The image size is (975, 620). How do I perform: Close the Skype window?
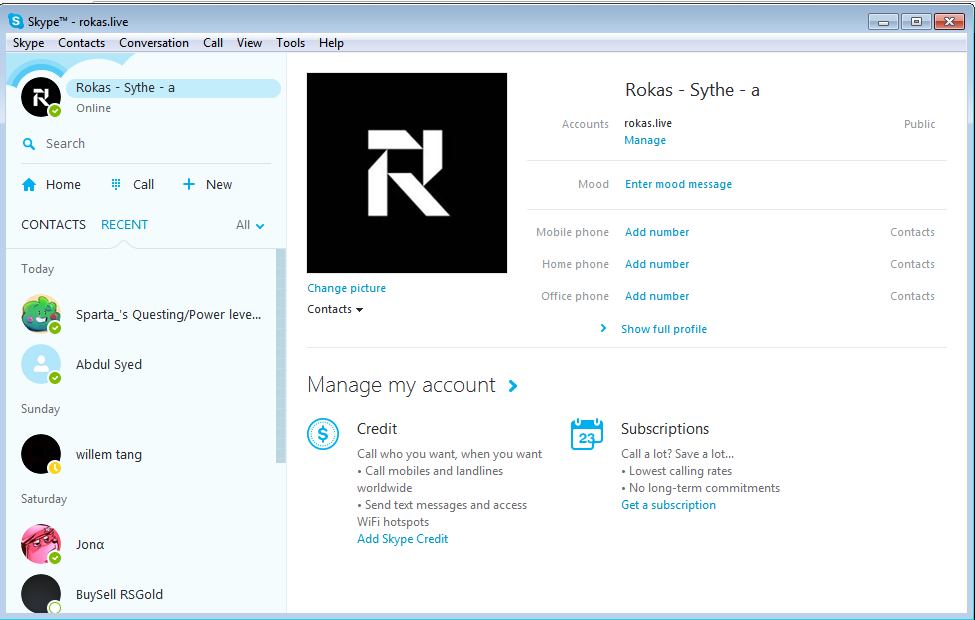pos(950,22)
